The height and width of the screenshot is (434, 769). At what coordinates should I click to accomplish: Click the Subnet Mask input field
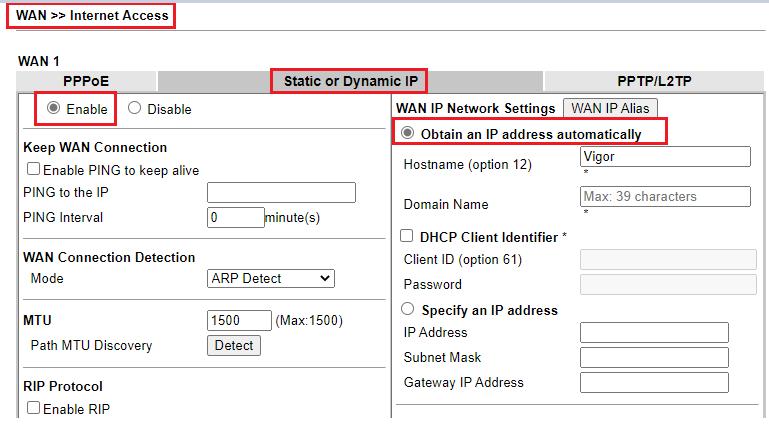click(654, 358)
